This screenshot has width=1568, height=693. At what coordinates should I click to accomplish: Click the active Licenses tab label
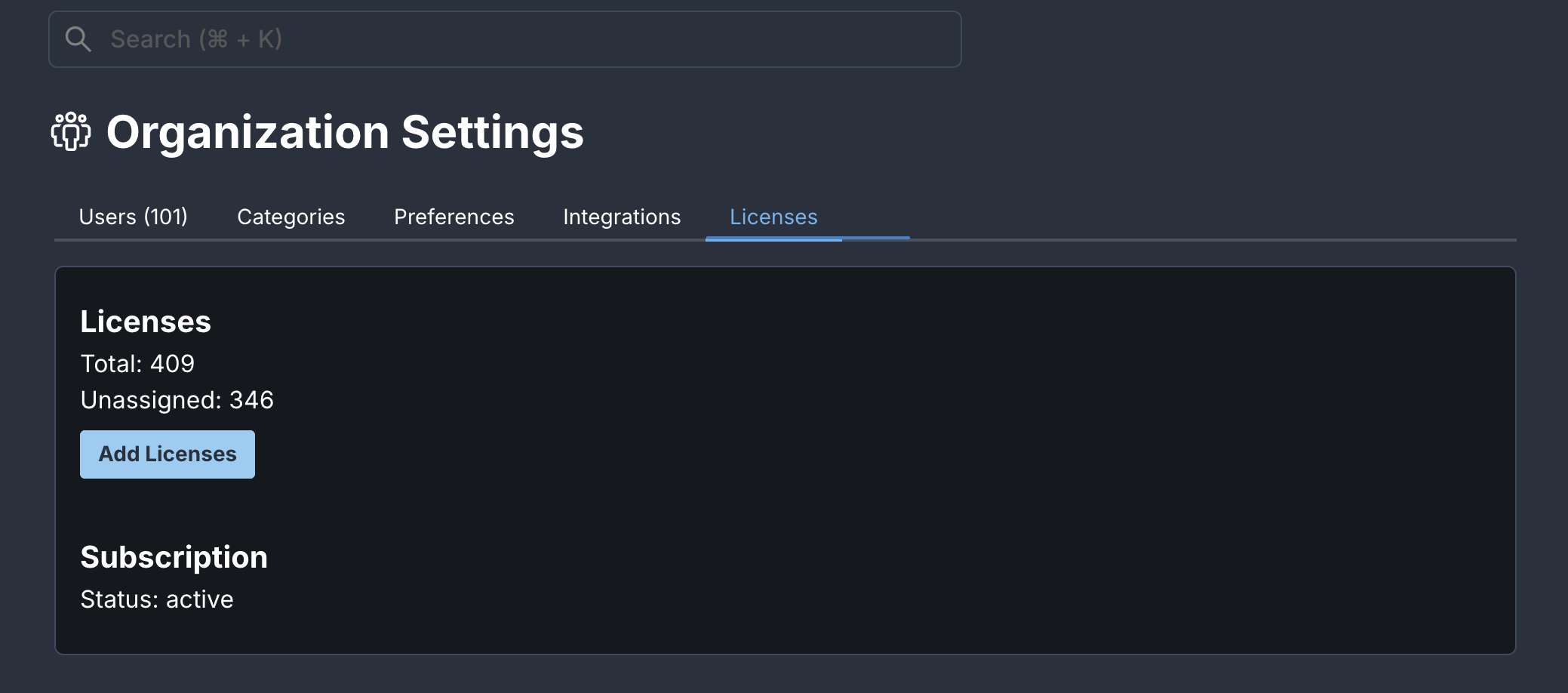[773, 217]
